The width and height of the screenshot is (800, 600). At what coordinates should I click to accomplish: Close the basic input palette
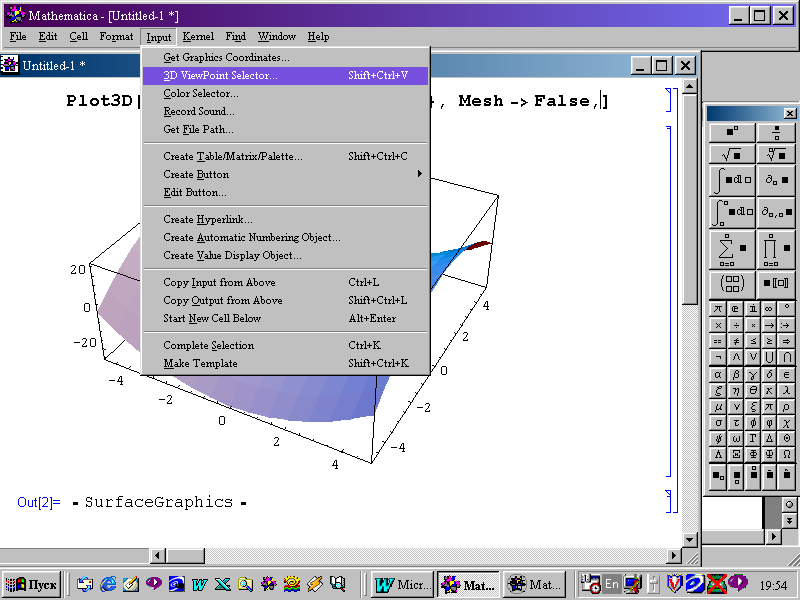[789, 113]
